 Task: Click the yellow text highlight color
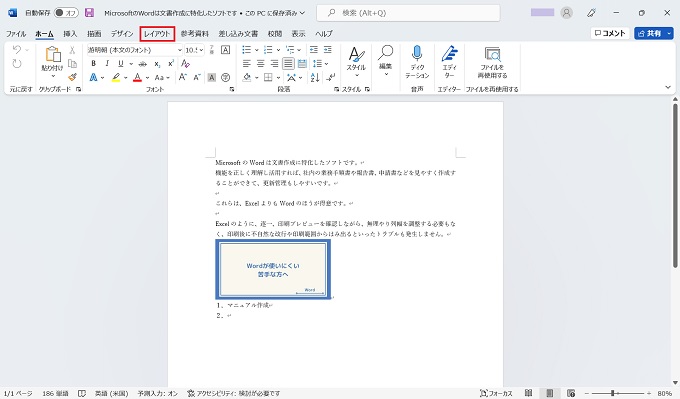(116, 77)
